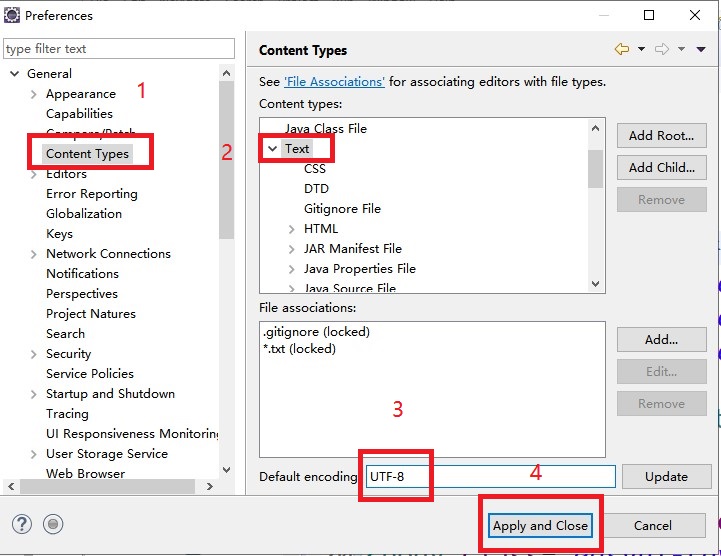Click the help question mark icon
Image resolution: width=721 pixels, height=556 pixels.
pyautogui.click(x=22, y=524)
